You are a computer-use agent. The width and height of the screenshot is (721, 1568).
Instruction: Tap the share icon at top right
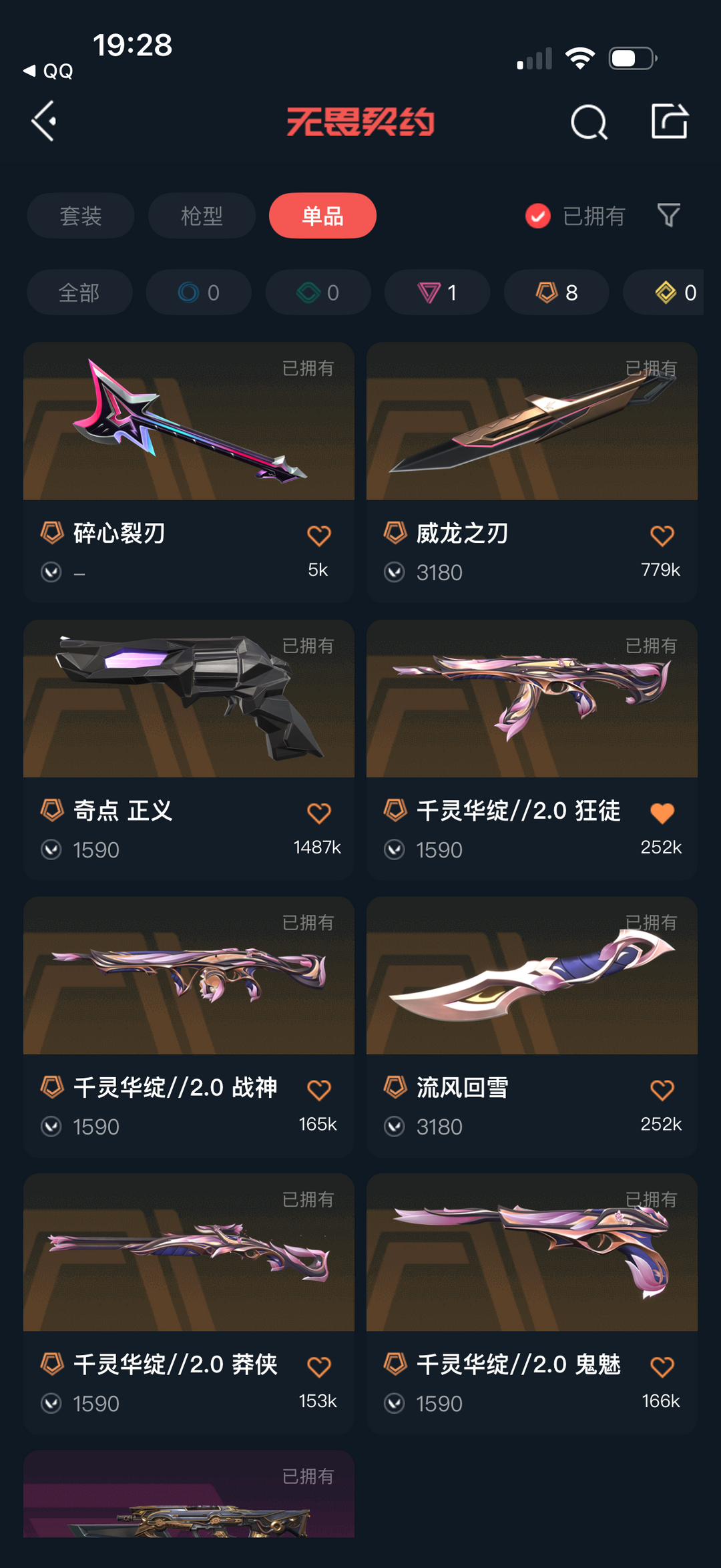coord(670,122)
